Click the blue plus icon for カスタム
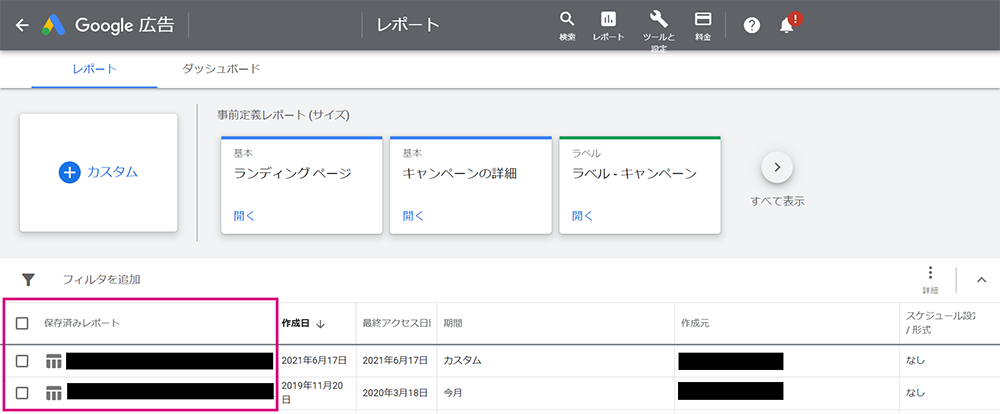 tap(70, 172)
